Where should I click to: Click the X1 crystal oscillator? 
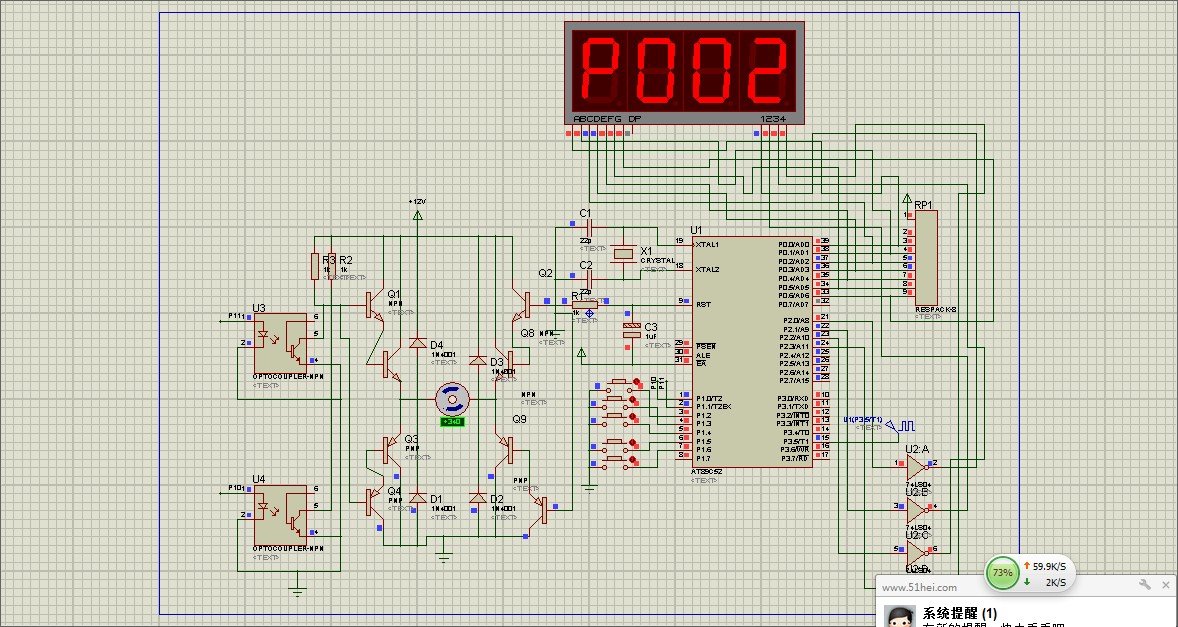click(623, 255)
